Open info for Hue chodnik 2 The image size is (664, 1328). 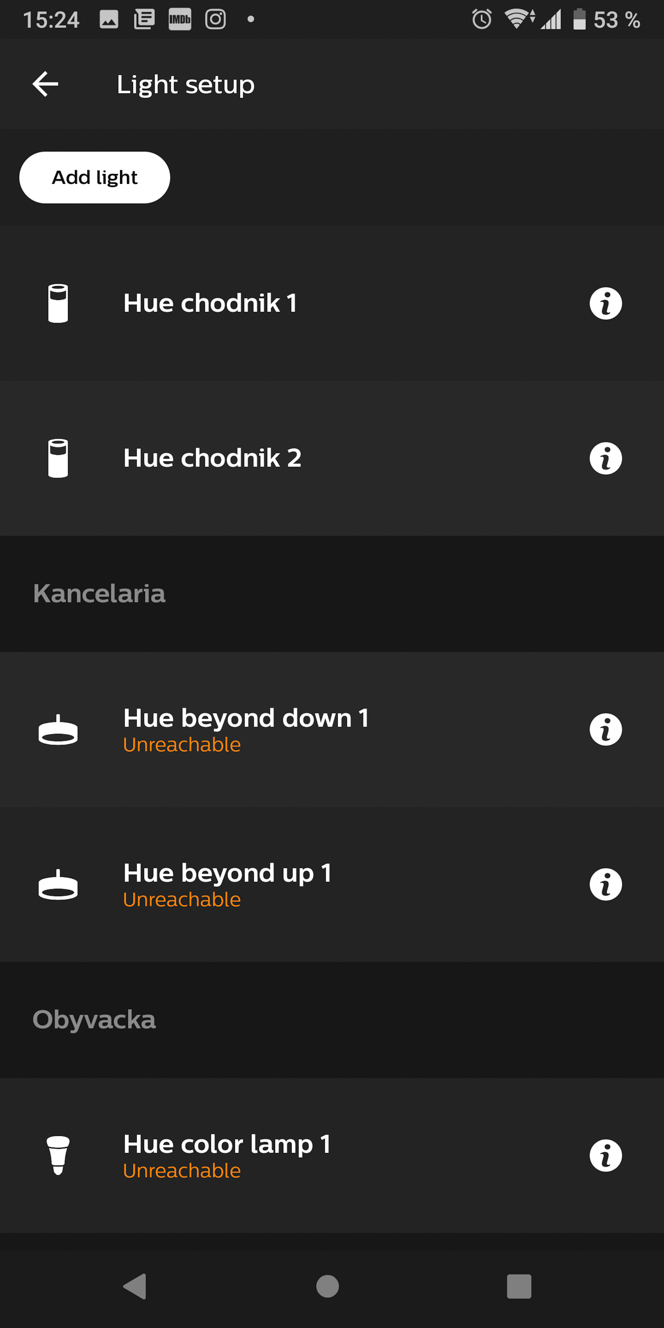[x=605, y=458]
